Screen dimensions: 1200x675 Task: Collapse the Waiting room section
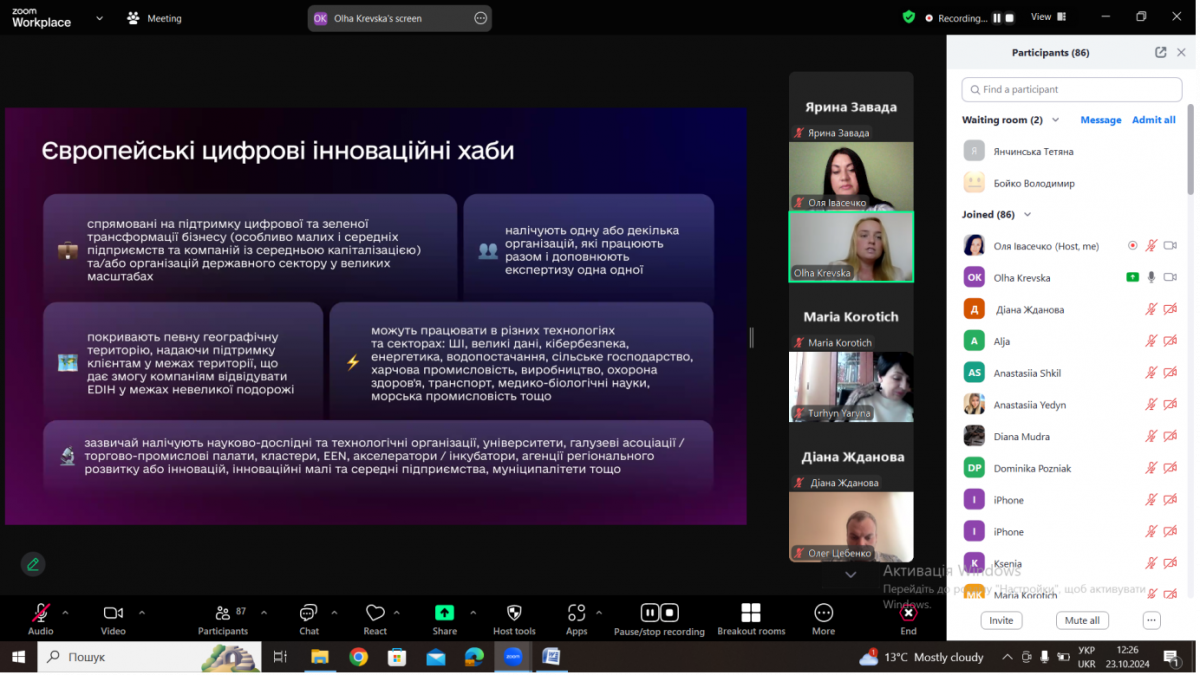[1054, 120]
